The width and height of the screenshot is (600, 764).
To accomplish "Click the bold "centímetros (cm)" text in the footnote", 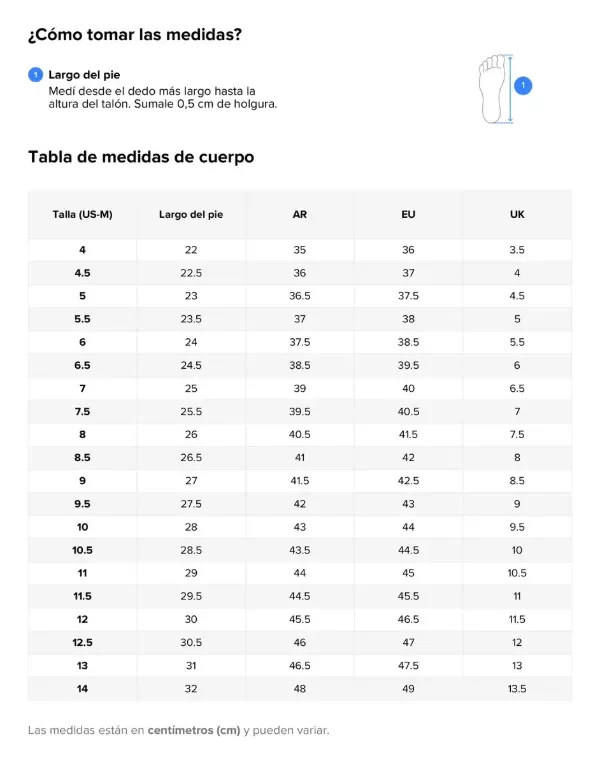I will (193, 730).
